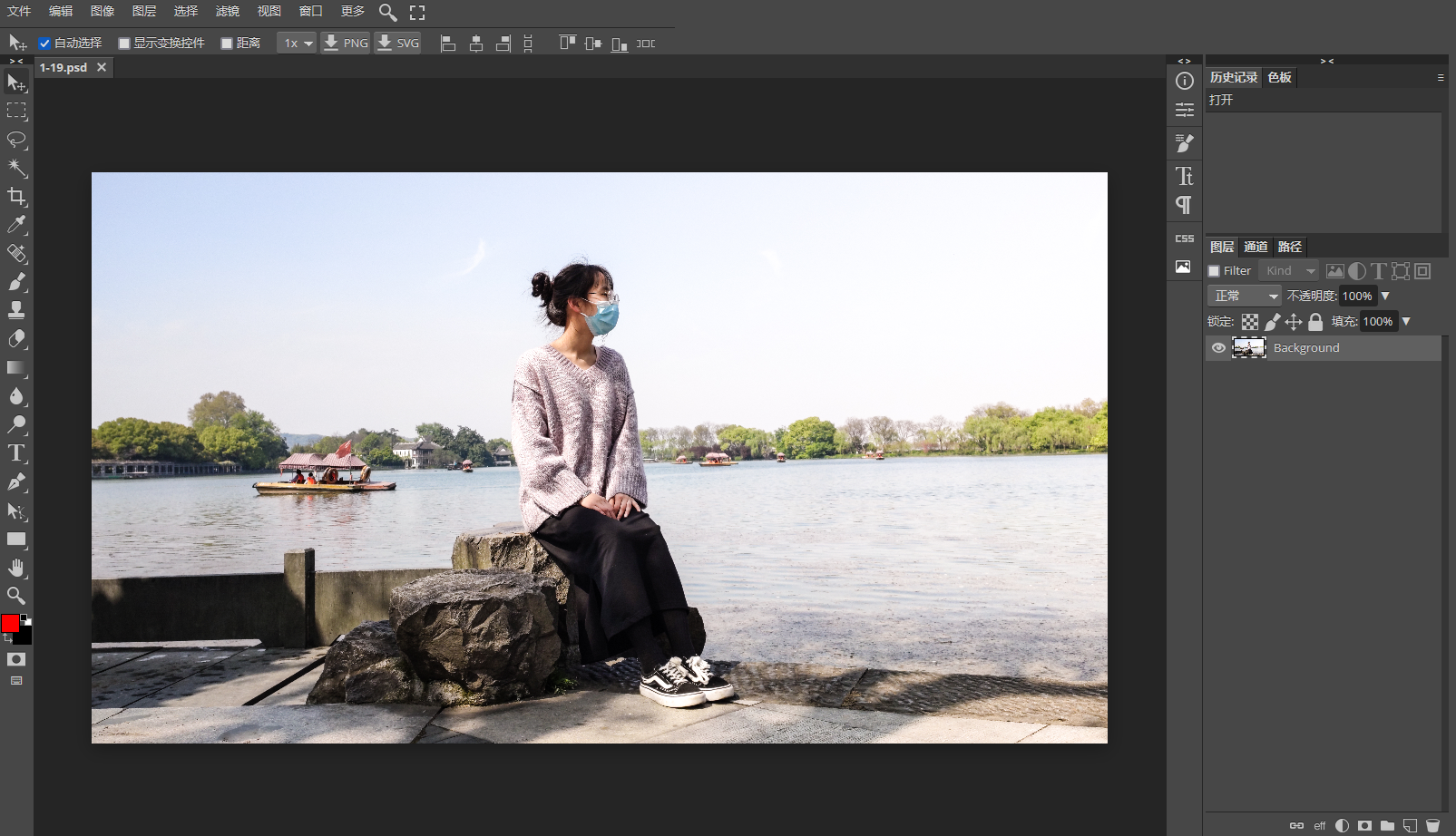This screenshot has height=836, width=1456.
Task: Toggle lock all padlock icon
Action: click(x=1315, y=322)
